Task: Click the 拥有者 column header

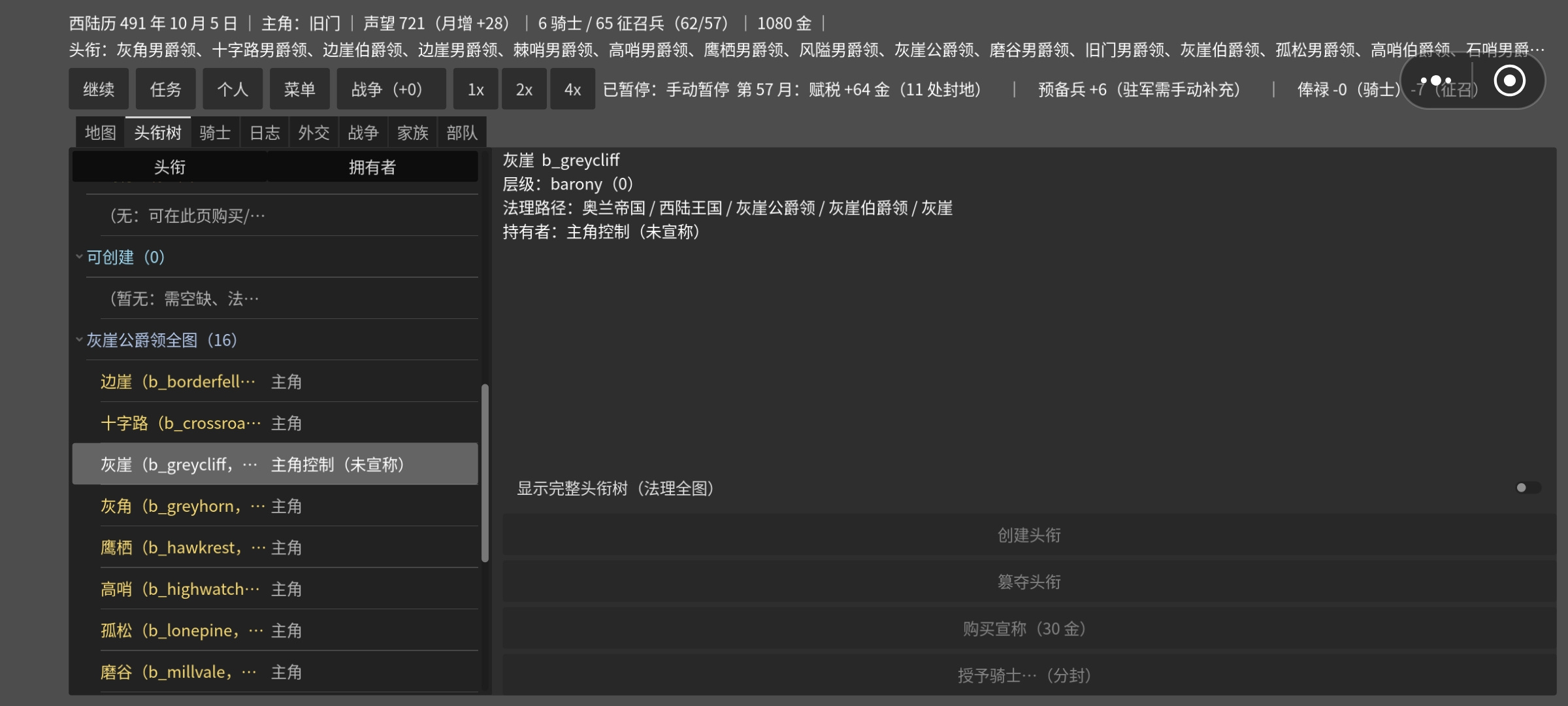Action: coord(372,167)
